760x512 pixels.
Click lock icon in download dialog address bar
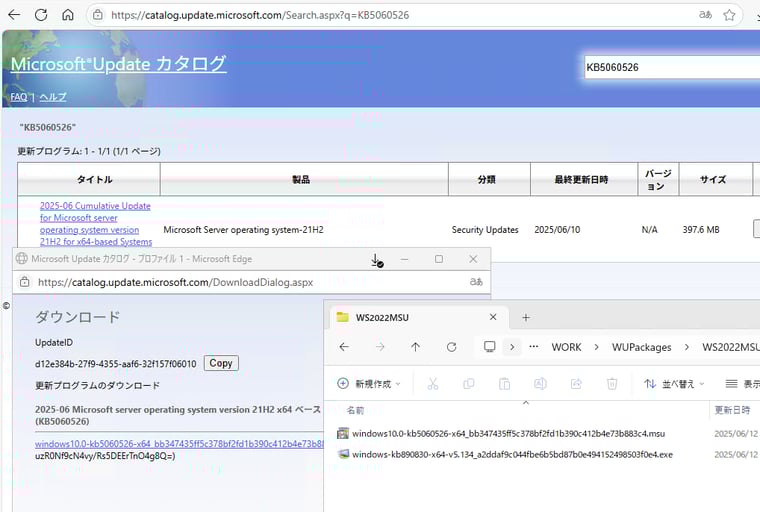(25, 282)
